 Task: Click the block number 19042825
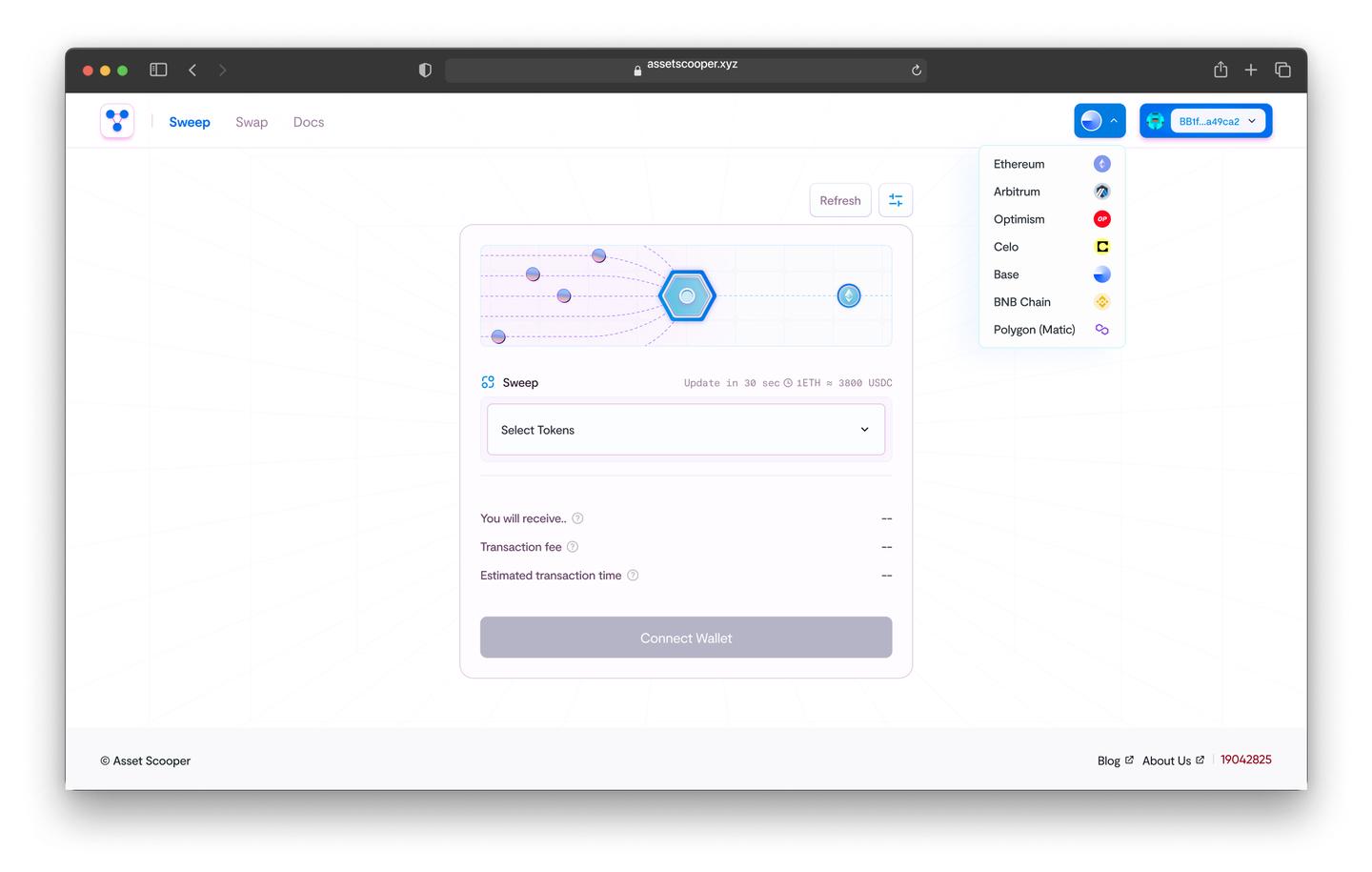tap(1246, 760)
